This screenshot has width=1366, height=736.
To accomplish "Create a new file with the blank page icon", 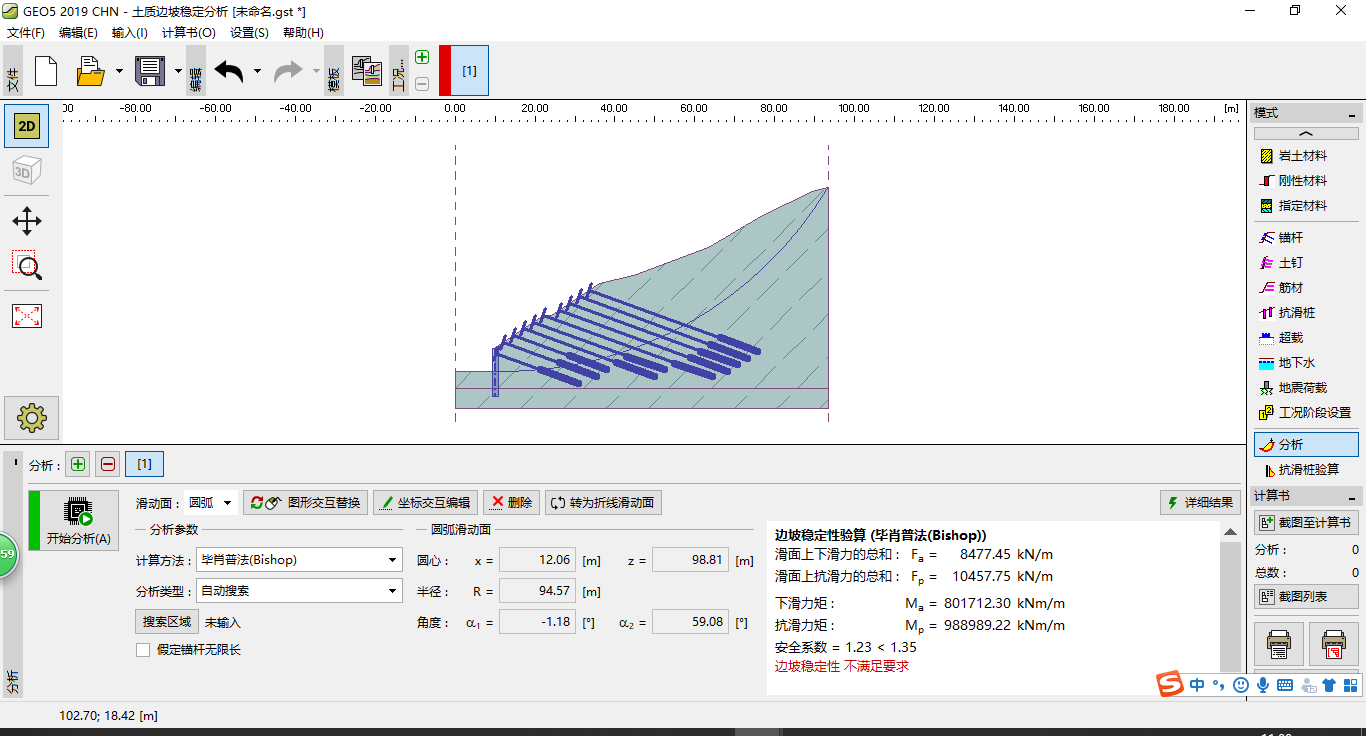I will (46, 71).
